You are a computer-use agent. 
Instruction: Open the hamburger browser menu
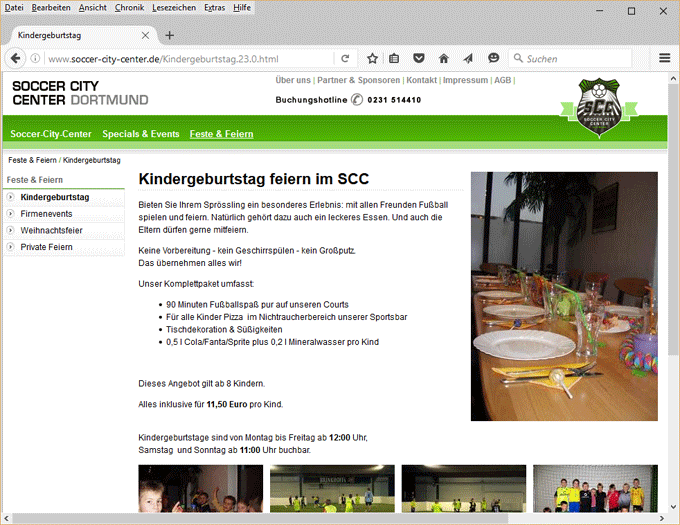tap(664, 58)
